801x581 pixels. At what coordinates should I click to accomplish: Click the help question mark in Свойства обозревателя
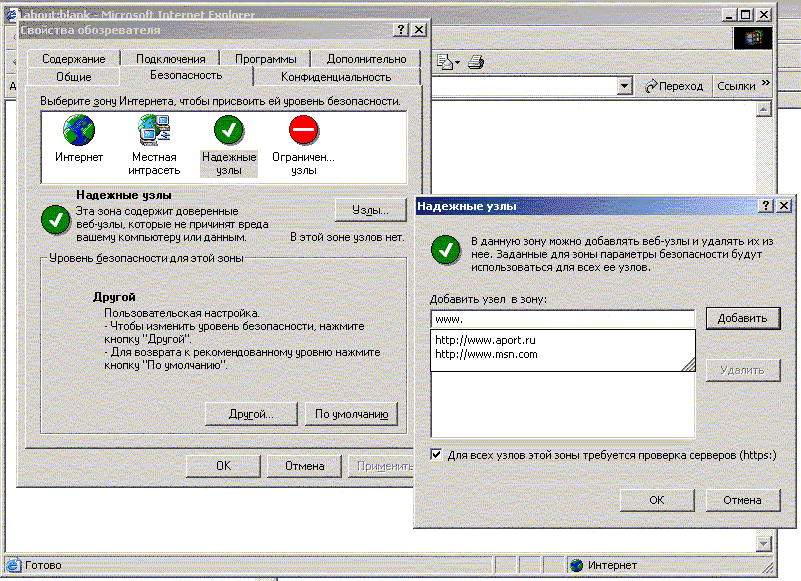pos(401,30)
